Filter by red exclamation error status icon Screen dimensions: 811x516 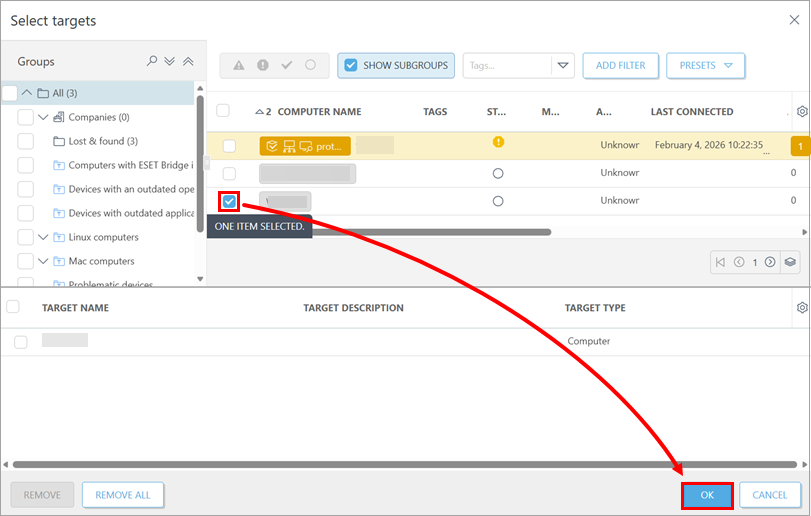(x=263, y=65)
